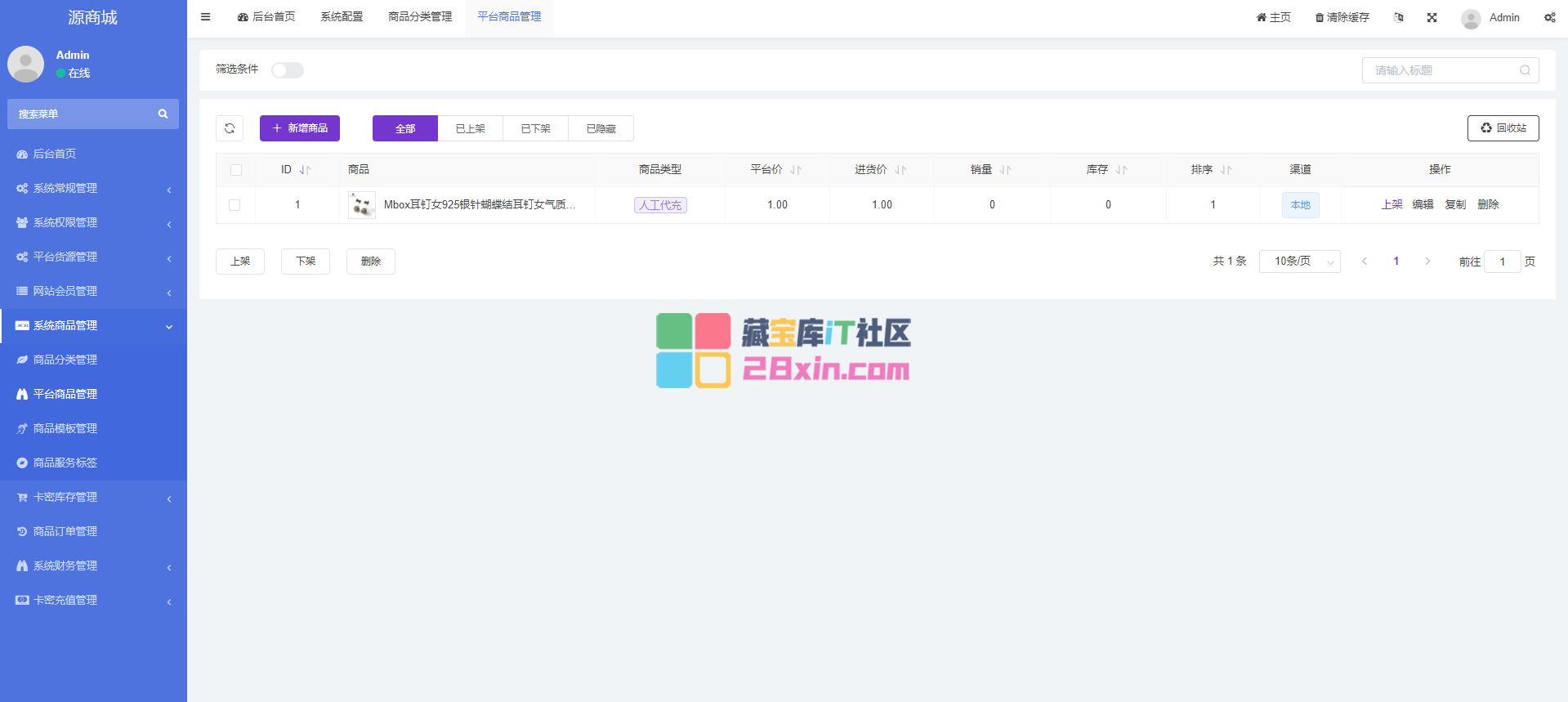The image size is (1568, 702).
Task: Click 清除缓存 in header
Action: (x=1342, y=17)
